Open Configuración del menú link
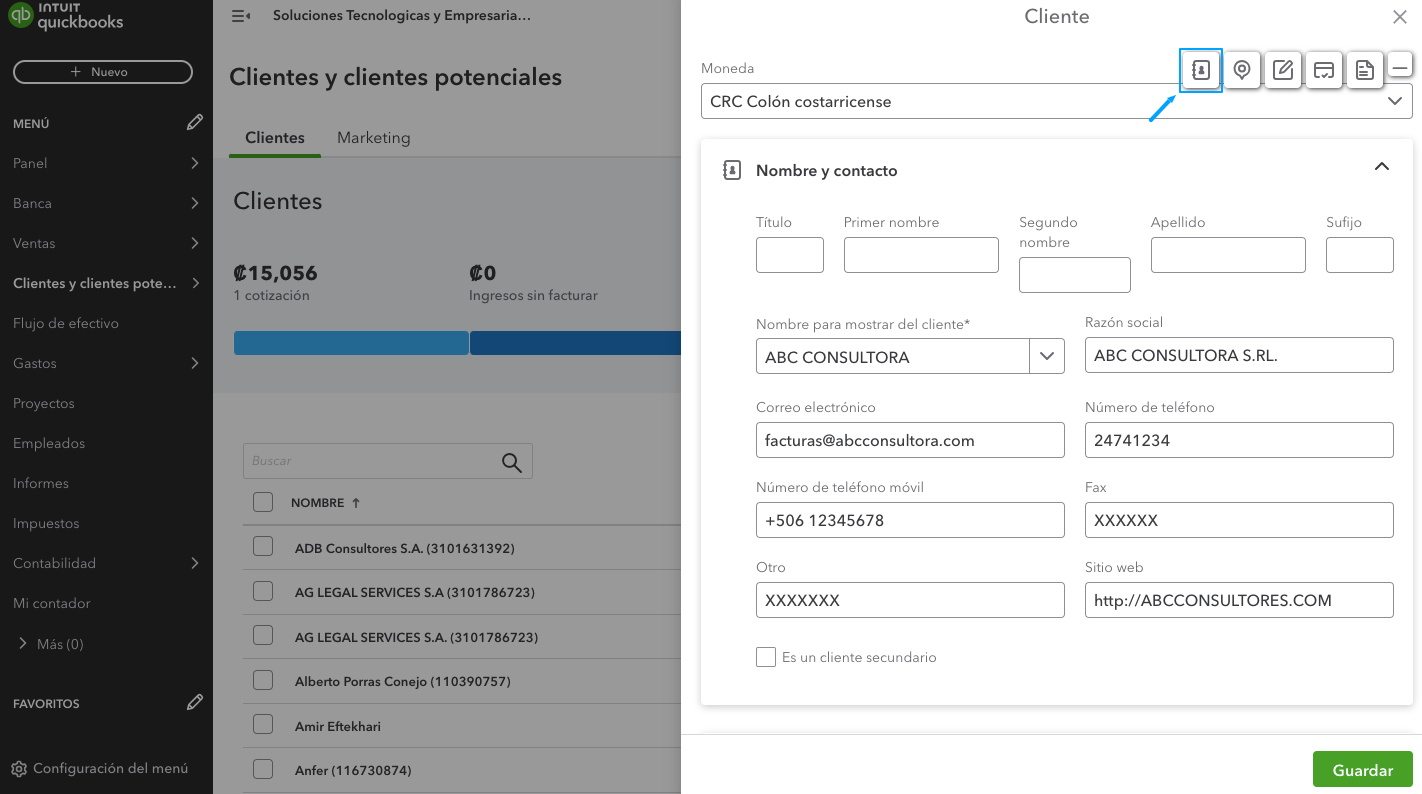 click(110, 768)
